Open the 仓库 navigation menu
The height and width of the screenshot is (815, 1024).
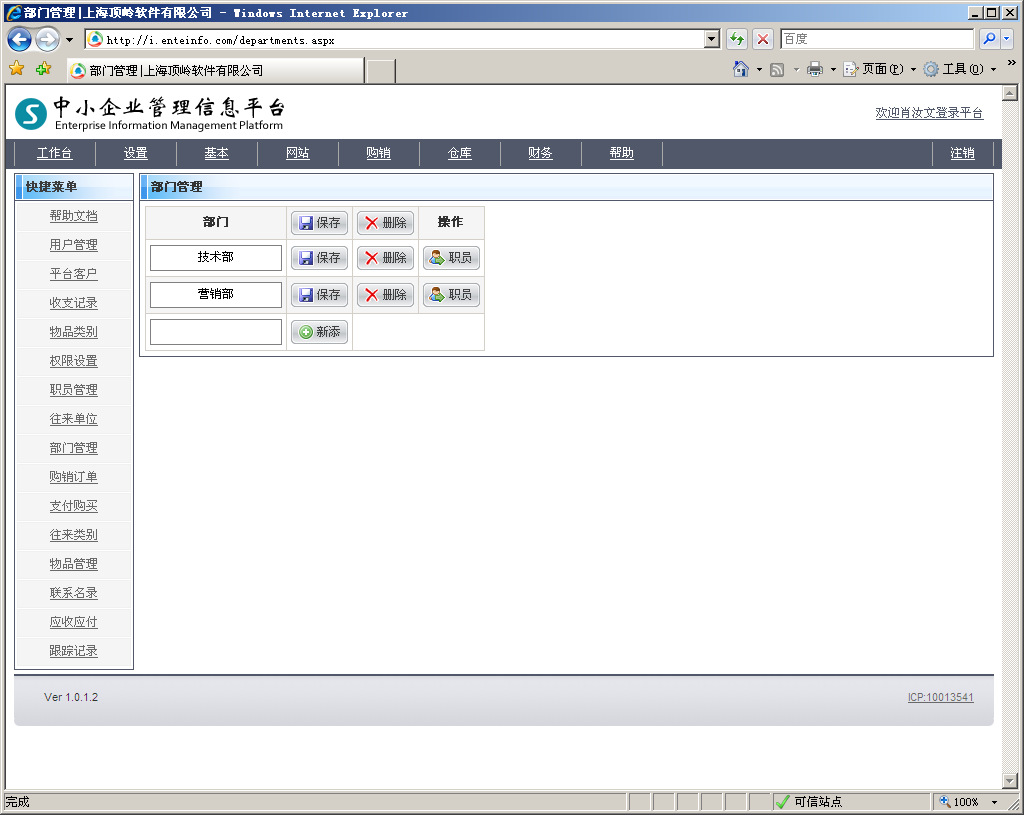click(x=459, y=153)
